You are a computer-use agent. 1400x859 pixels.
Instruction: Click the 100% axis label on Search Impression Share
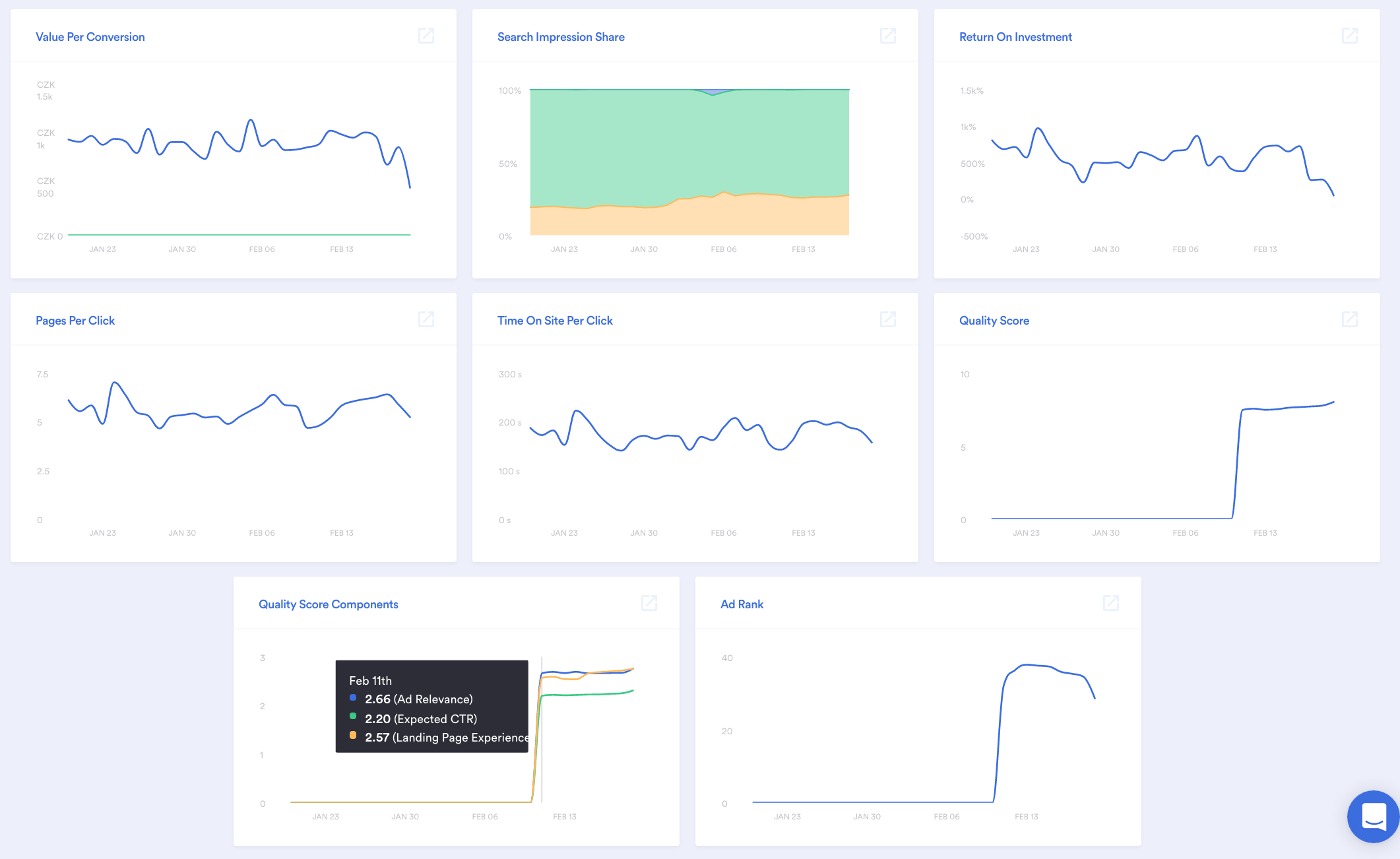[x=509, y=90]
